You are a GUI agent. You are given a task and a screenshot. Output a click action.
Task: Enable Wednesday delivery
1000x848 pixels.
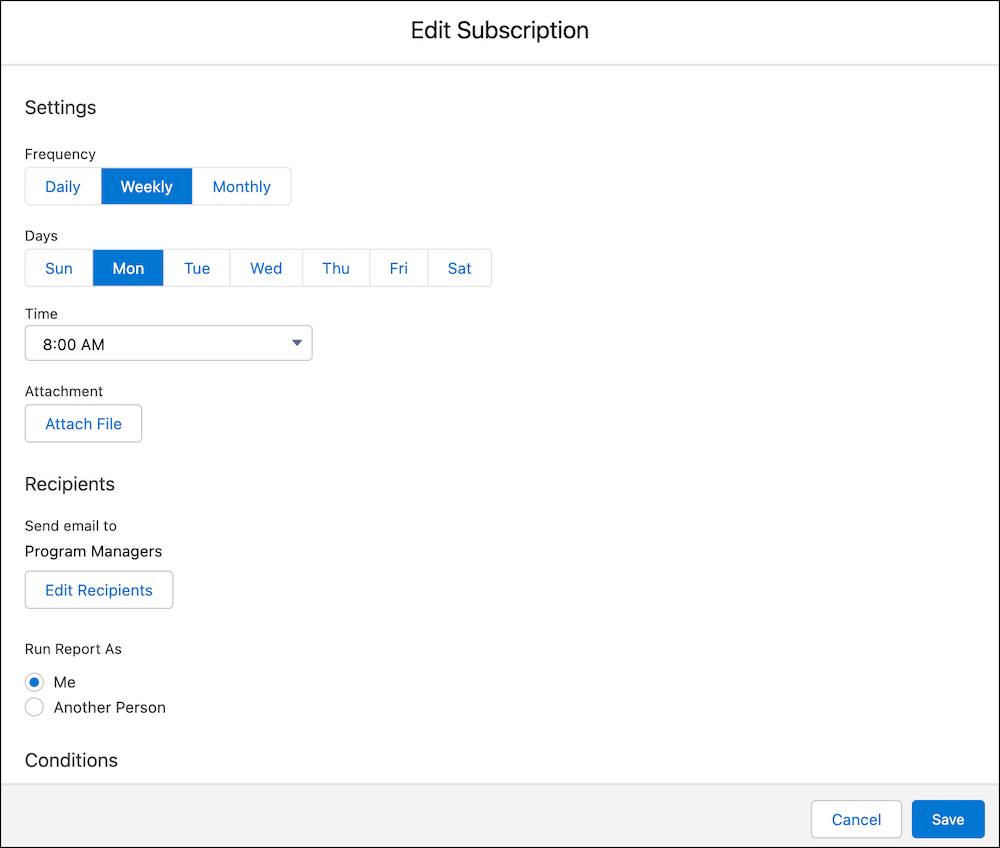(x=265, y=268)
